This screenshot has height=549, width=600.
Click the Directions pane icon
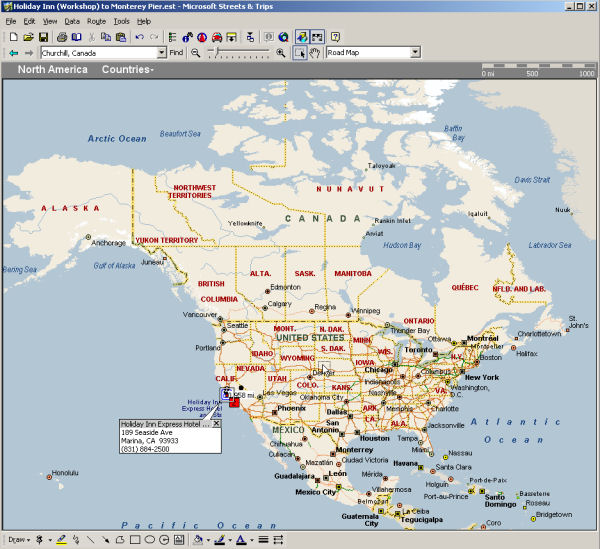(x=232, y=37)
